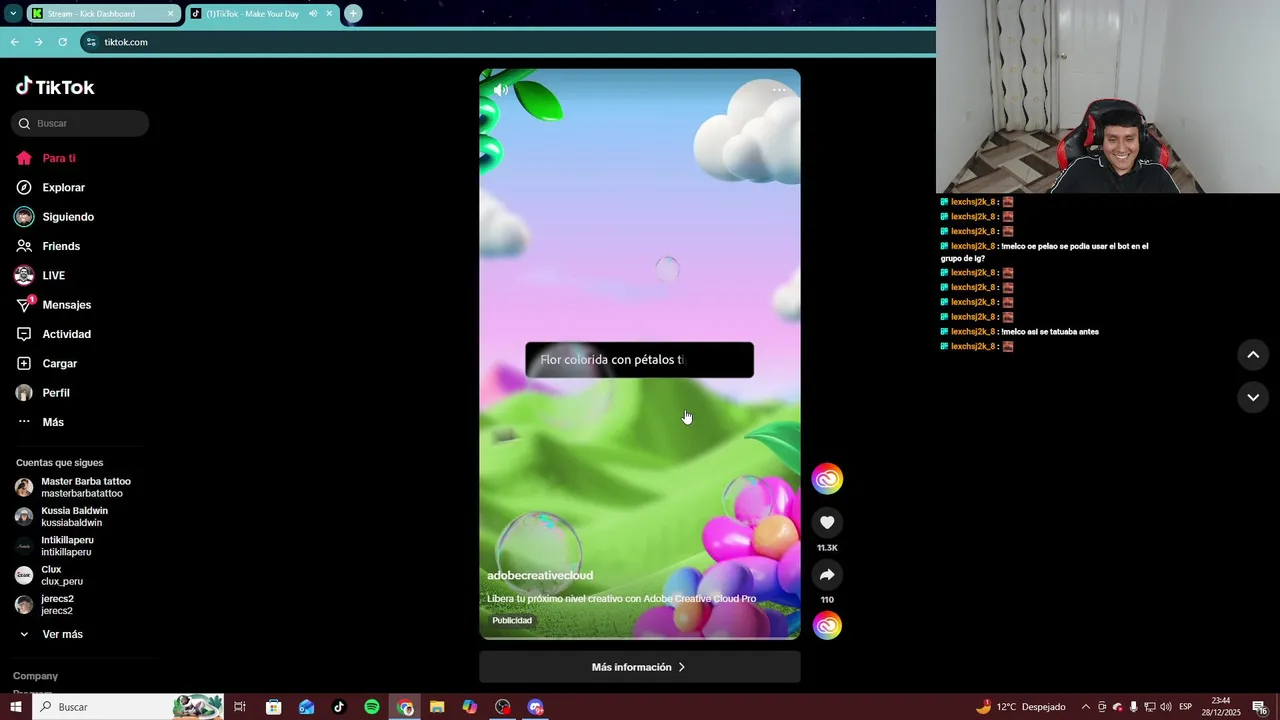Open the Para ti feed

tap(46, 158)
